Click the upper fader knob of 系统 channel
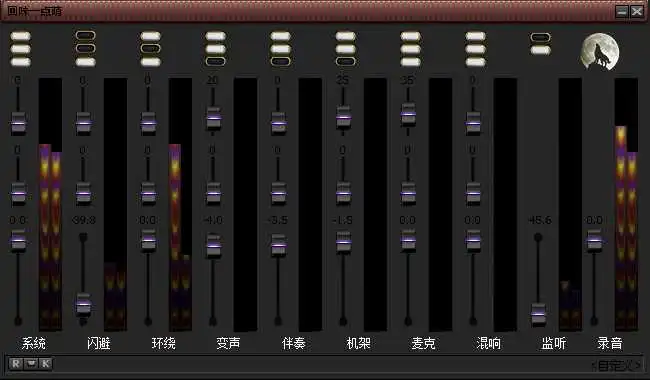Viewport: 650px width, 380px height. tap(18, 123)
